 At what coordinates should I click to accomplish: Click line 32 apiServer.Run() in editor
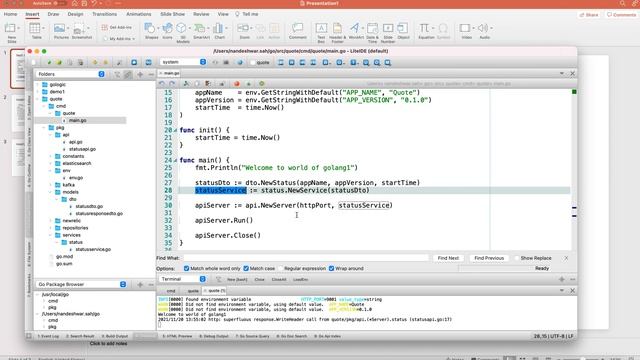point(224,220)
